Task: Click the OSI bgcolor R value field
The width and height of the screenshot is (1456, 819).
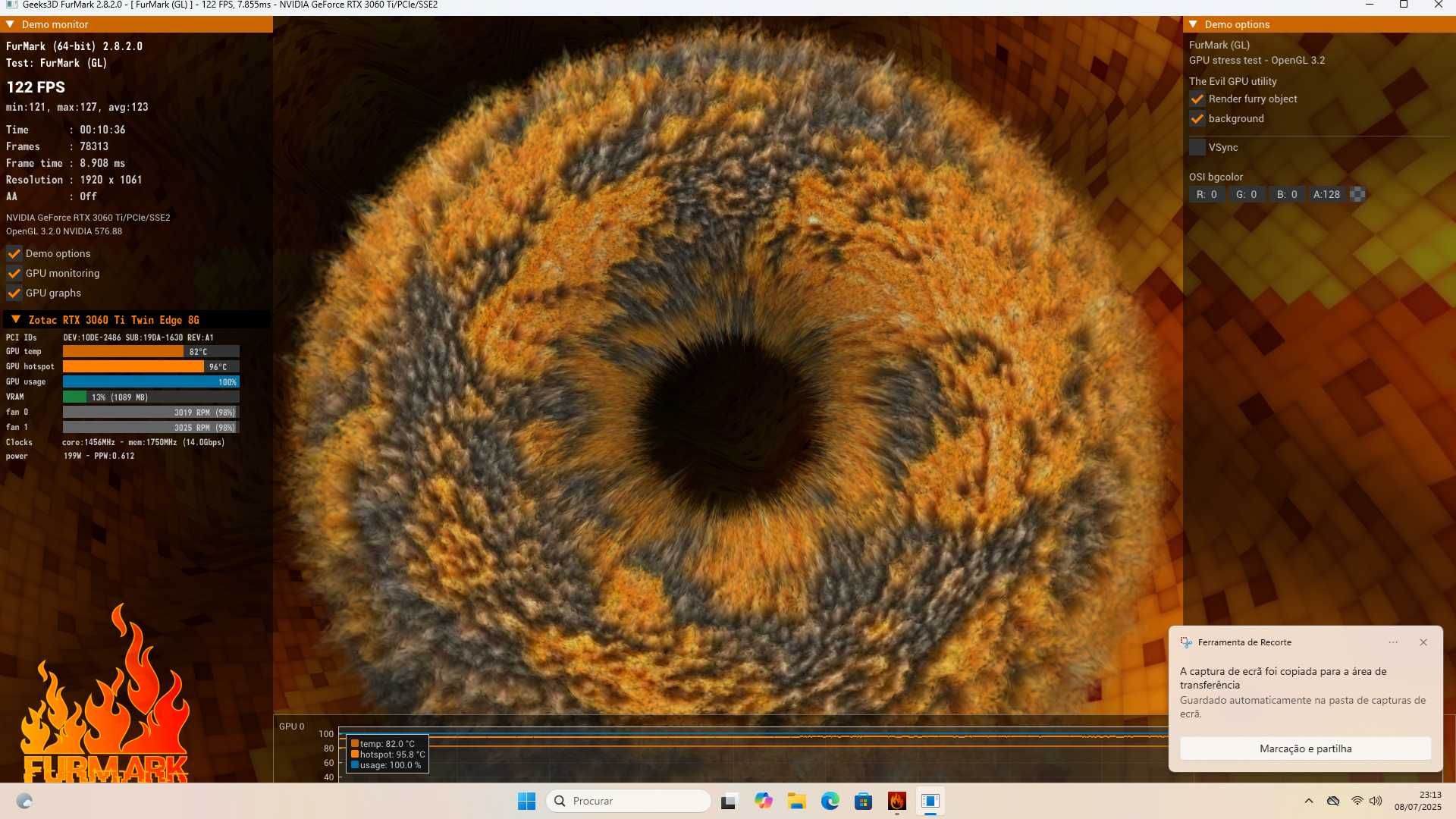Action: pyautogui.click(x=1207, y=194)
